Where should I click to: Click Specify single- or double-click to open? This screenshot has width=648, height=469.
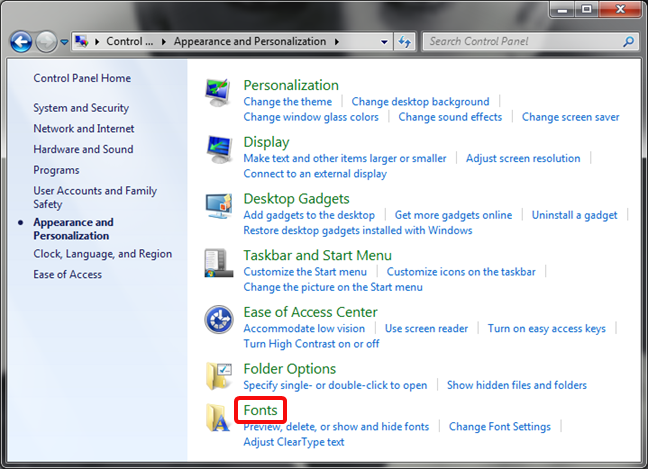(x=335, y=385)
